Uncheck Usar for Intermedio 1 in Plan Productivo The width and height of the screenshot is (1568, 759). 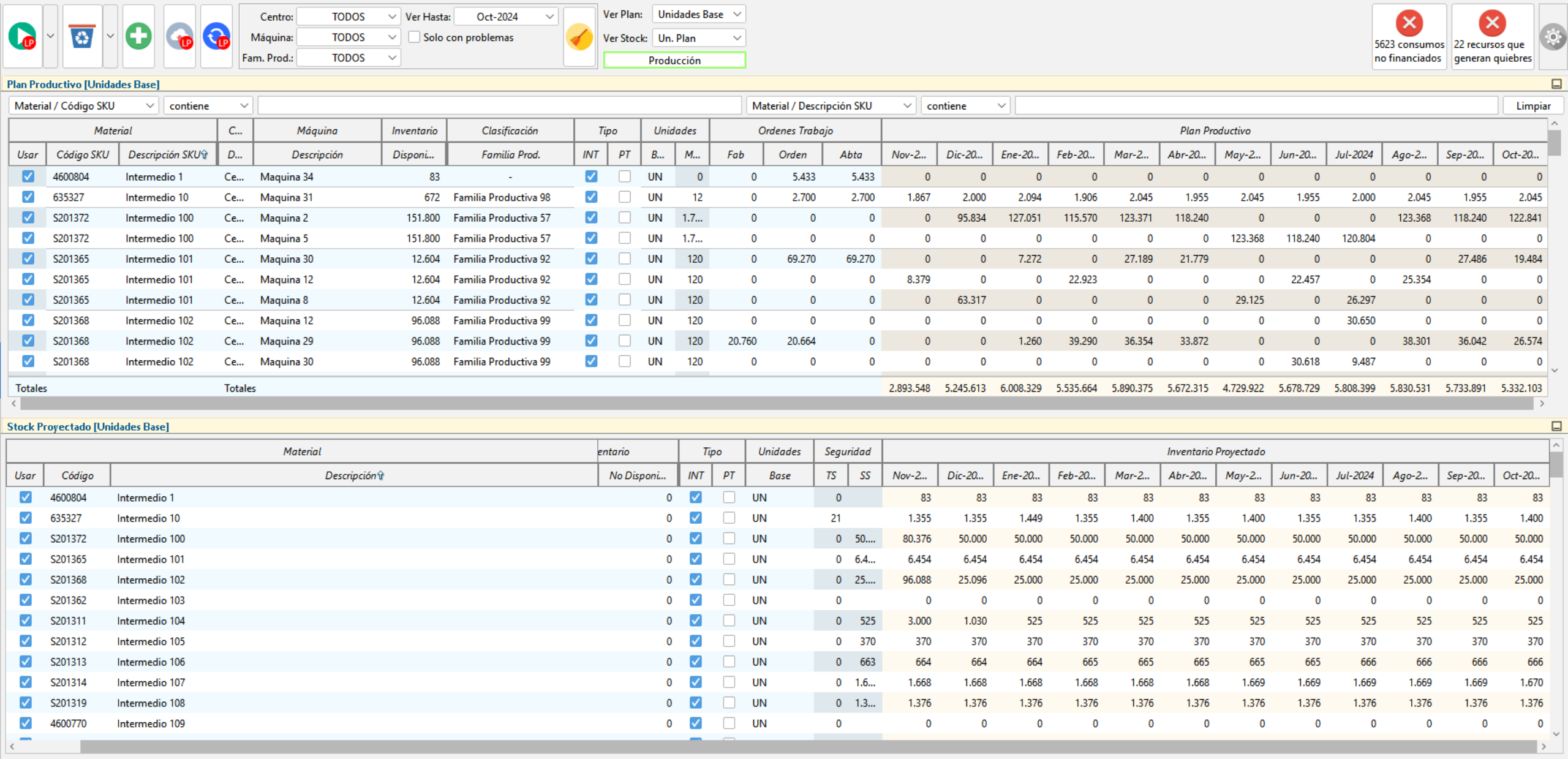(28, 176)
